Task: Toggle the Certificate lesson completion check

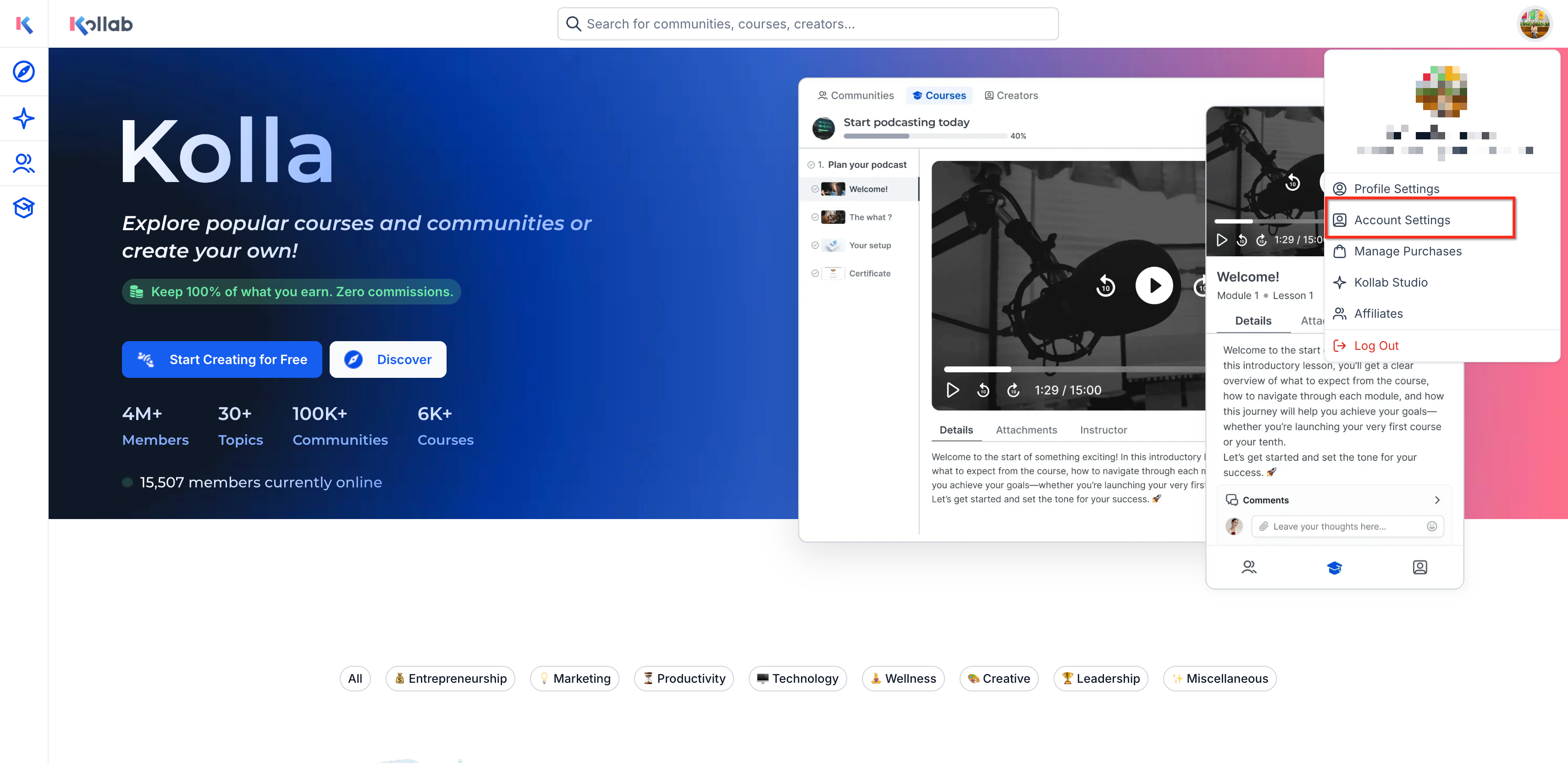Action: click(815, 273)
